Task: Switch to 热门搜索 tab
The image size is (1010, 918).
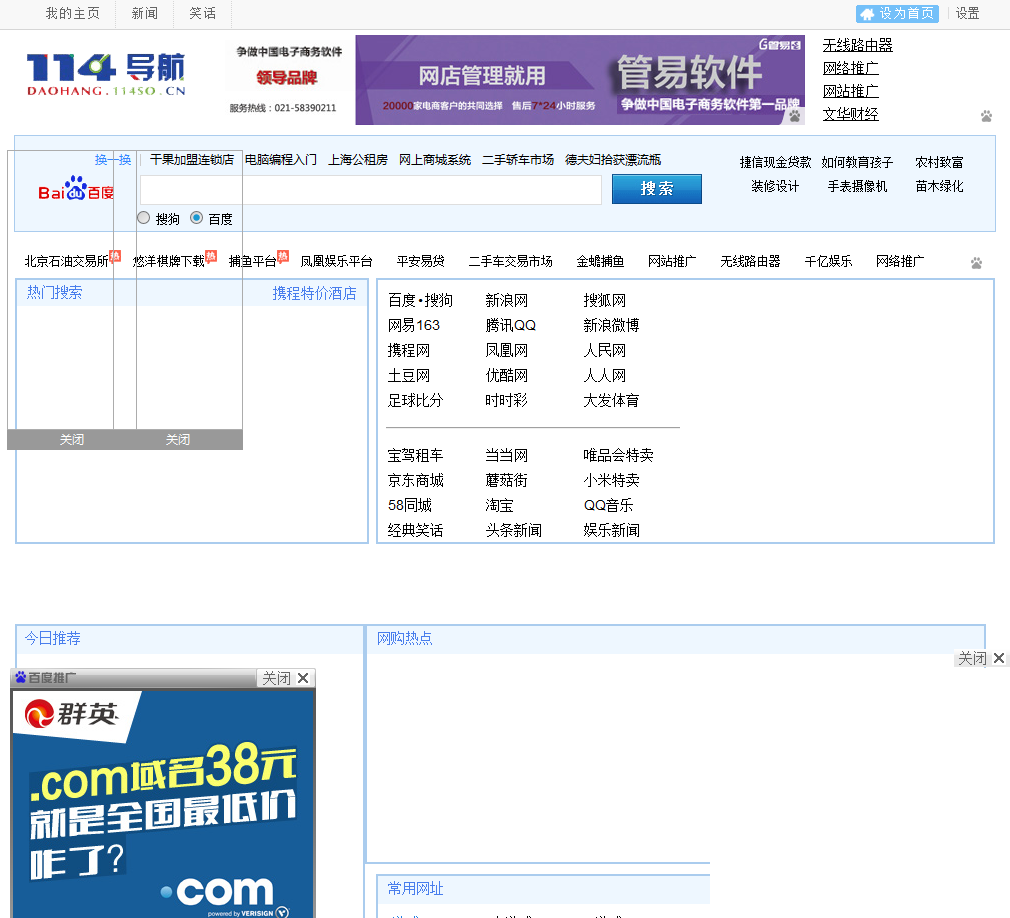Action: point(55,292)
